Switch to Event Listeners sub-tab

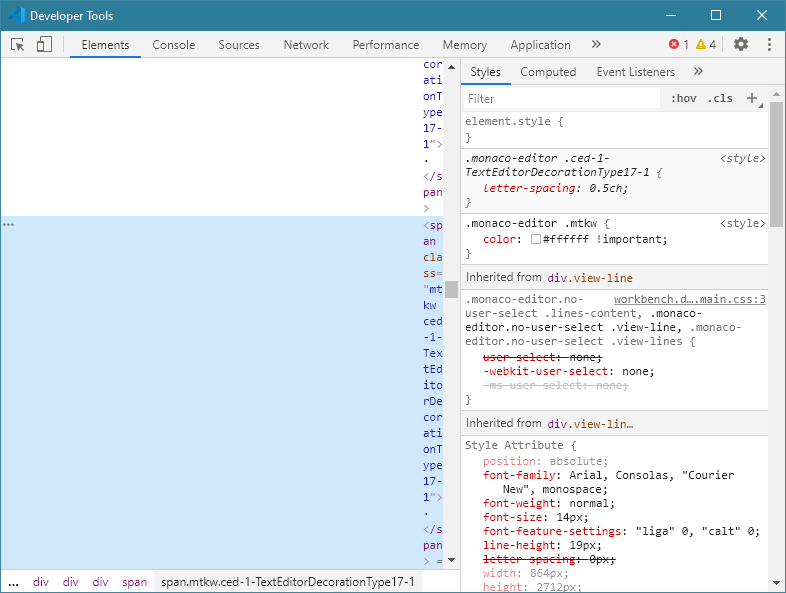pos(635,72)
